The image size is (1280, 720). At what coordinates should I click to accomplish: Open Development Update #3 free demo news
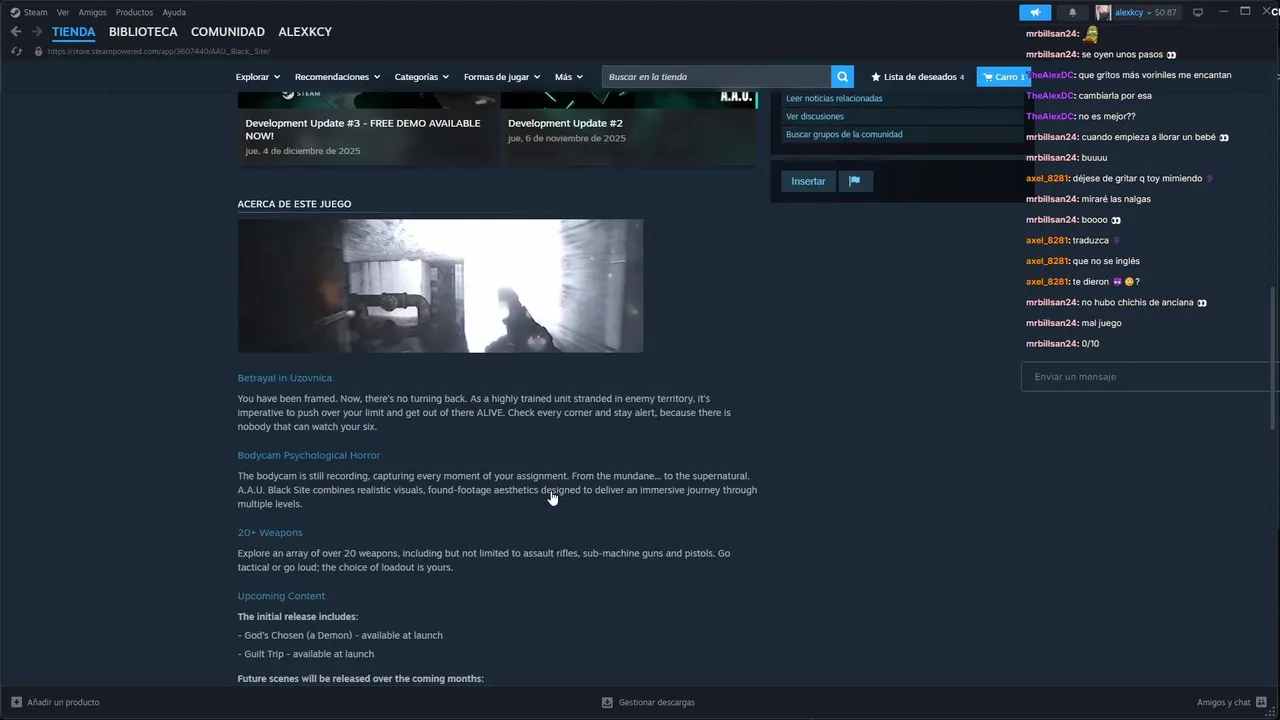[366, 129]
